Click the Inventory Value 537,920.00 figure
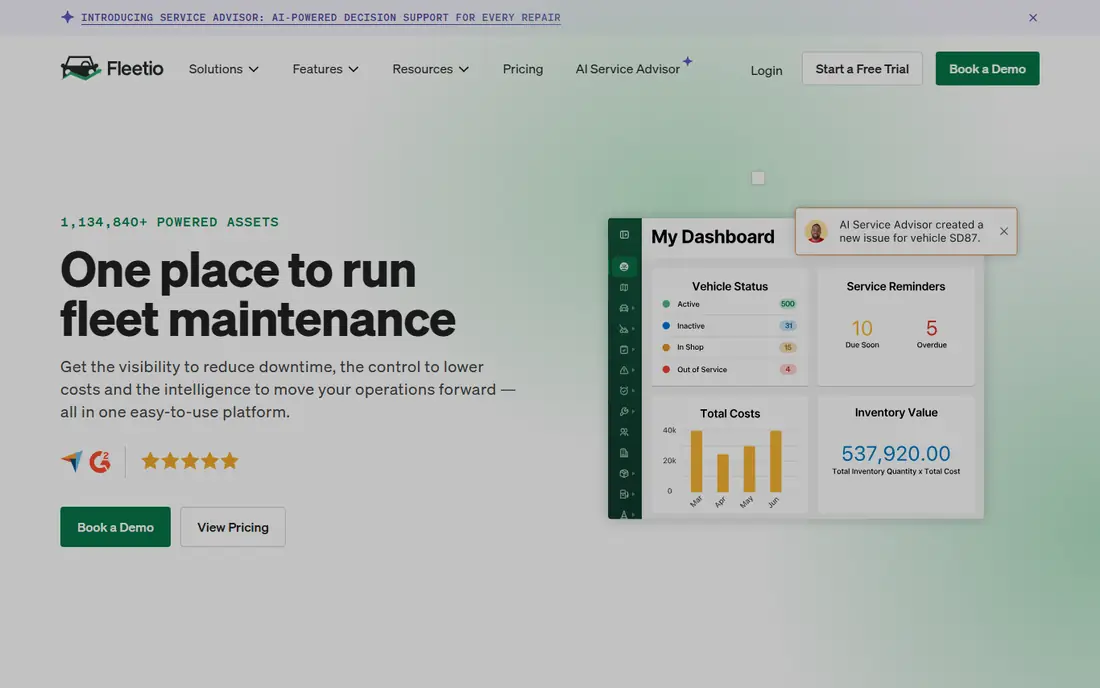The width and height of the screenshot is (1100, 688). (896, 454)
